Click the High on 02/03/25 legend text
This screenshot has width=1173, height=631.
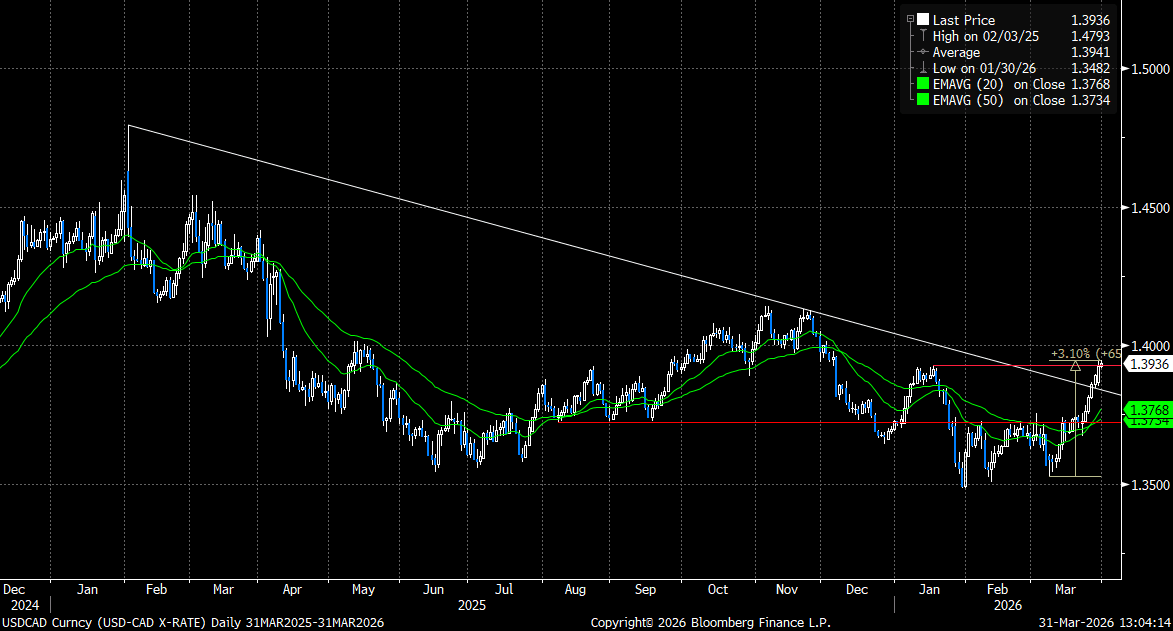[981, 36]
